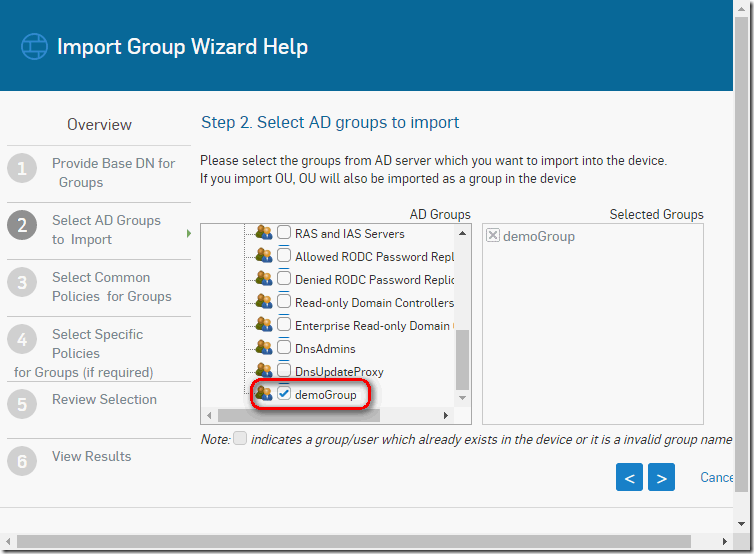The width and height of the screenshot is (754, 554).
Task: Check the RAS and IAS Servers checkbox
Action: pyautogui.click(x=284, y=232)
